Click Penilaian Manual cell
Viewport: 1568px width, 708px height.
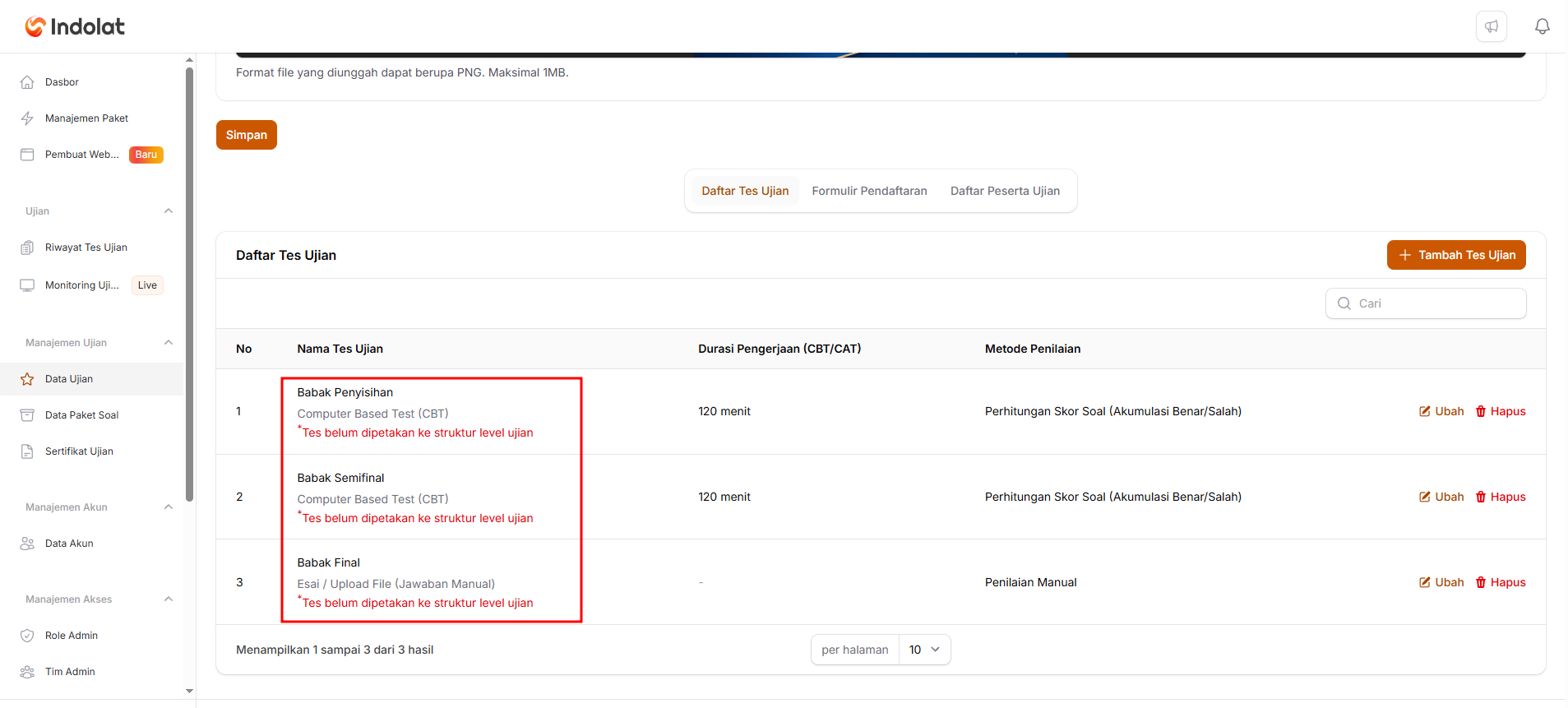(x=1030, y=582)
